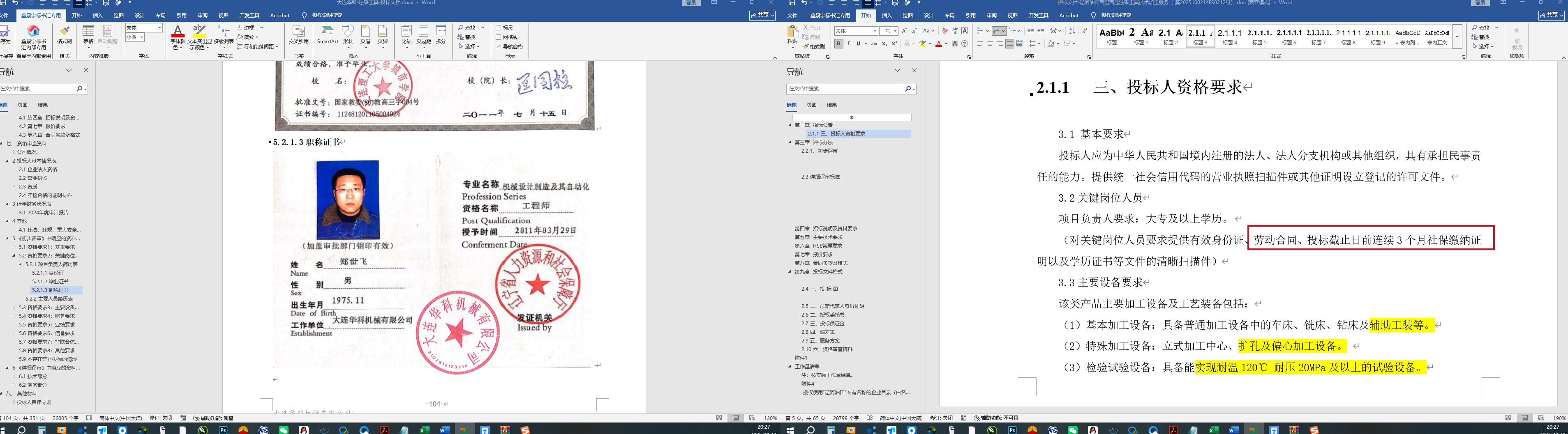Screen dimensions: 1568x434
Task: Select 标题 2 style in right window gallery
Action: pos(1170,37)
